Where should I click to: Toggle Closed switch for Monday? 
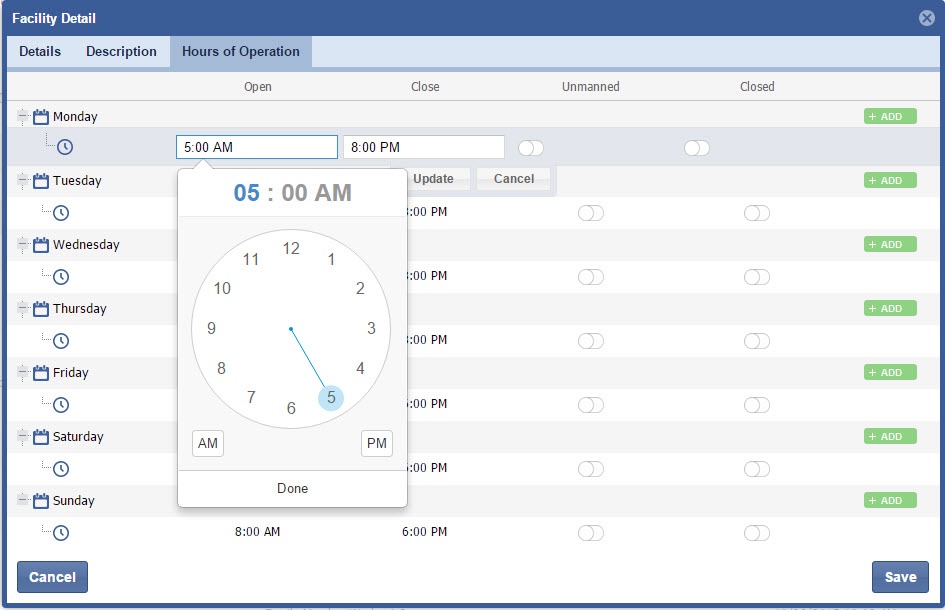(x=697, y=148)
